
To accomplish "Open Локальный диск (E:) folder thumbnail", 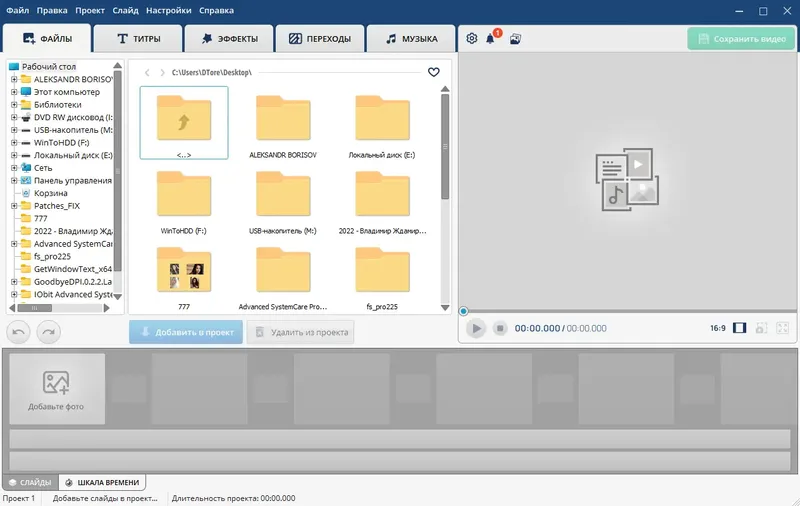I will click(382, 123).
